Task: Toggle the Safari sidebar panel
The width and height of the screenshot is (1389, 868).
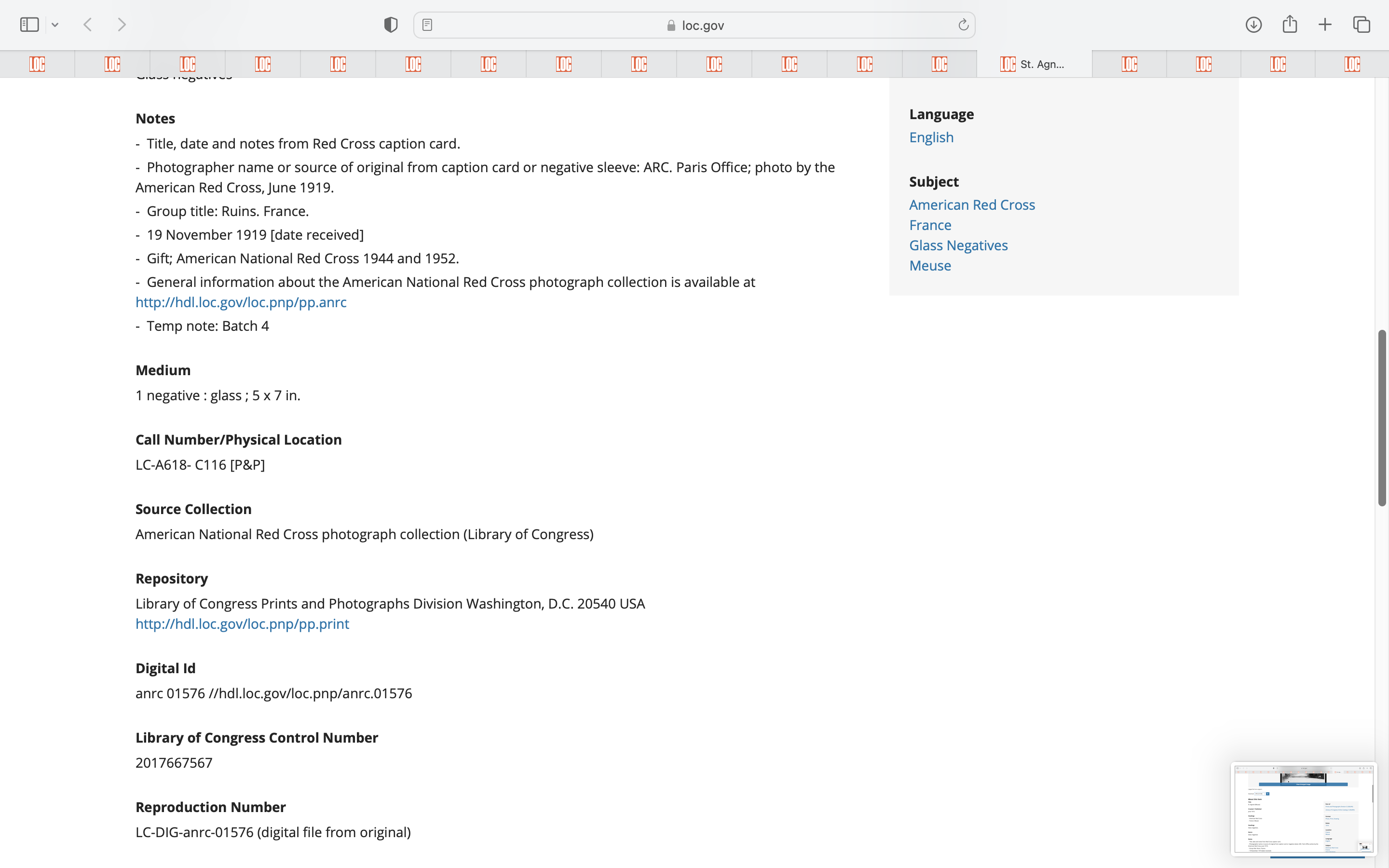Action: pos(29,25)
